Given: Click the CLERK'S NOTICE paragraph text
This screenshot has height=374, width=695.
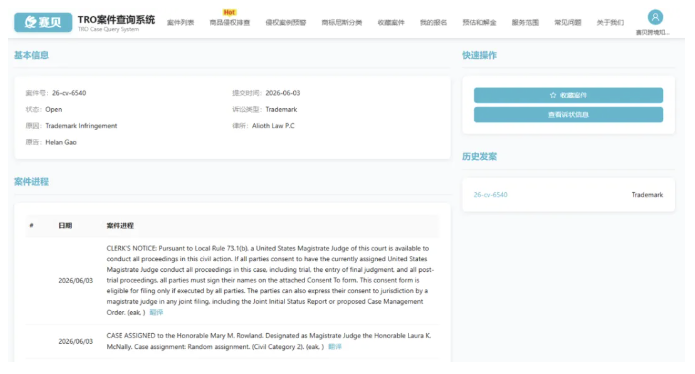Looking at the screenshot, I should click(x=270, y=280).
